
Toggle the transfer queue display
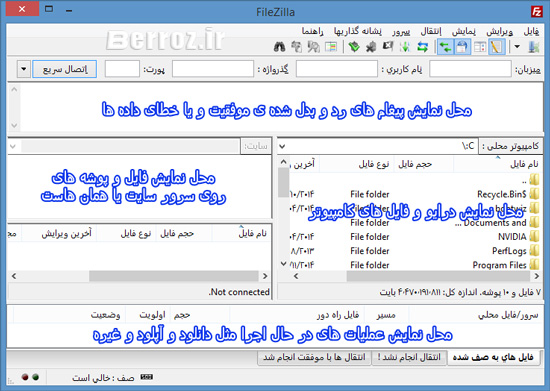point(445,47)
